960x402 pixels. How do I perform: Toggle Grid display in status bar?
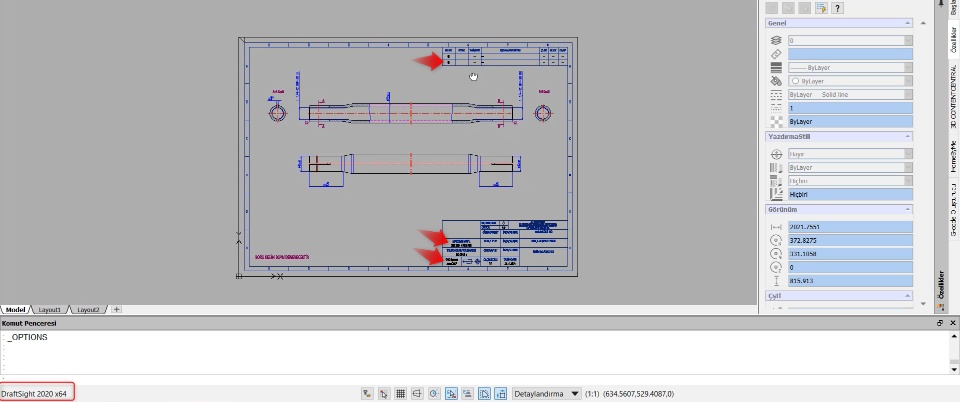pos(400,394)
